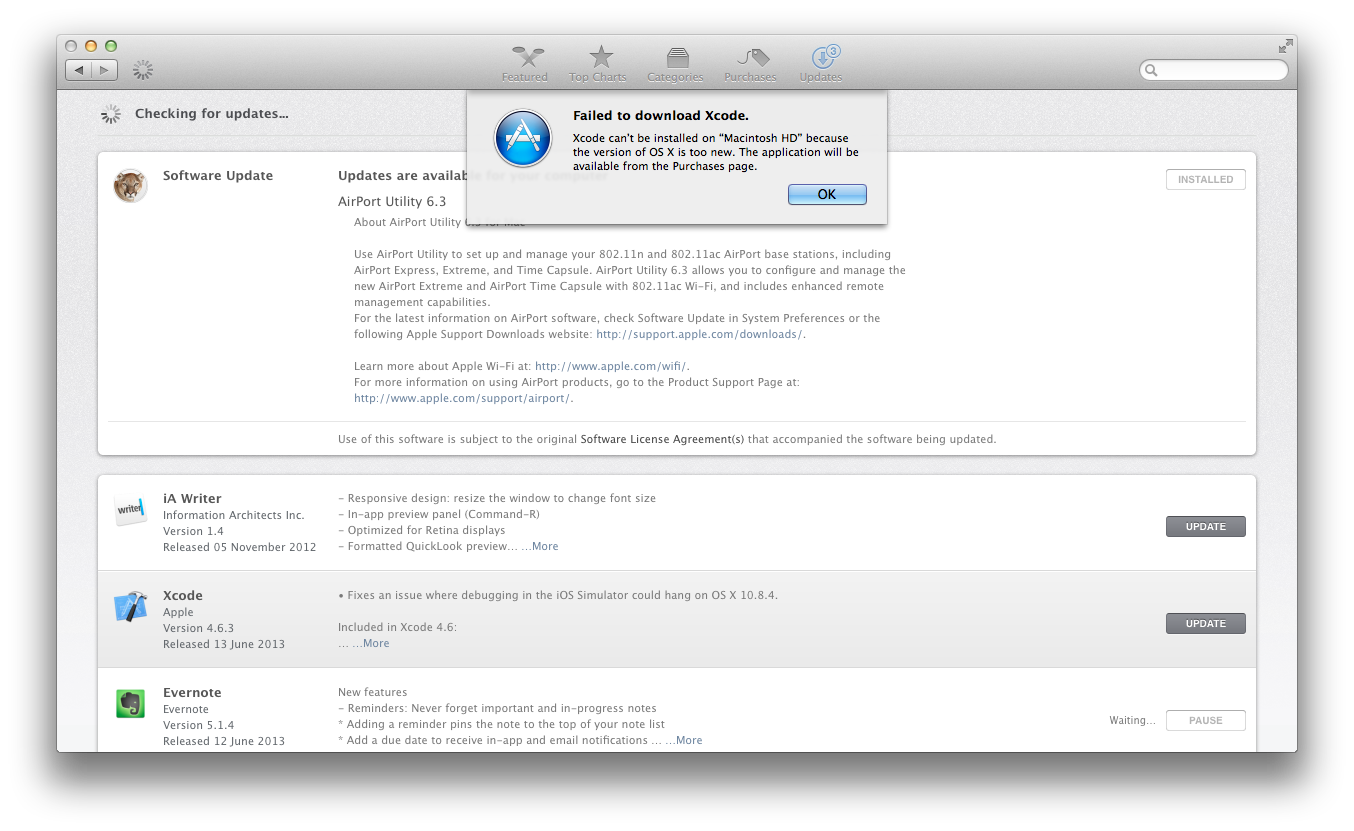Click the Software Update mountain lion icon
The width and height of the screenshot is (1354, 831).
(x=130, y=185)
